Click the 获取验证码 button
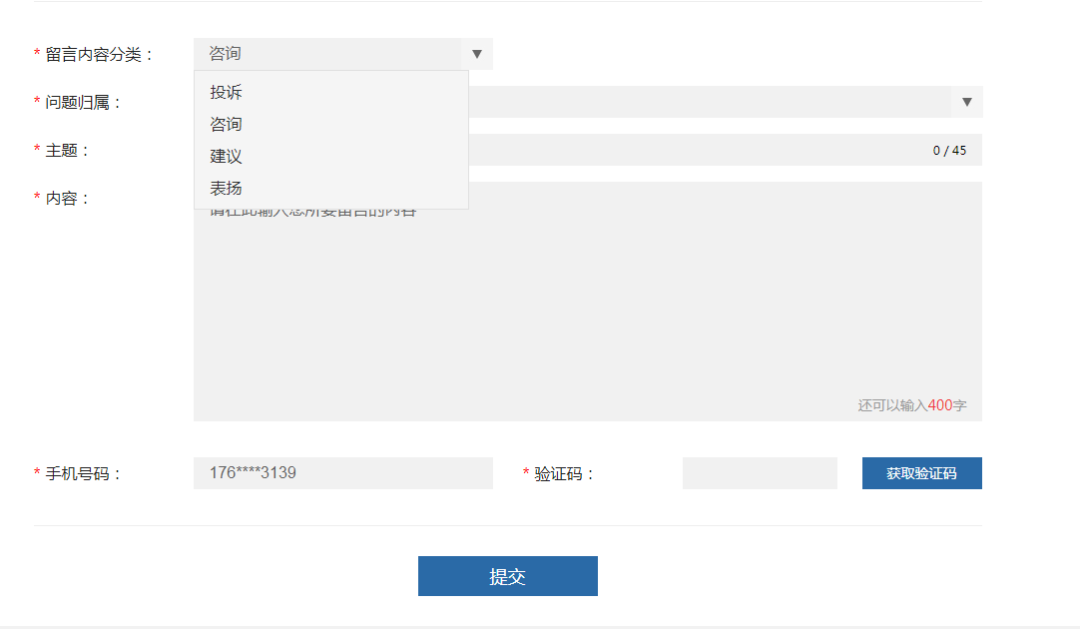Screen dimensions: 1080x629 921,473
